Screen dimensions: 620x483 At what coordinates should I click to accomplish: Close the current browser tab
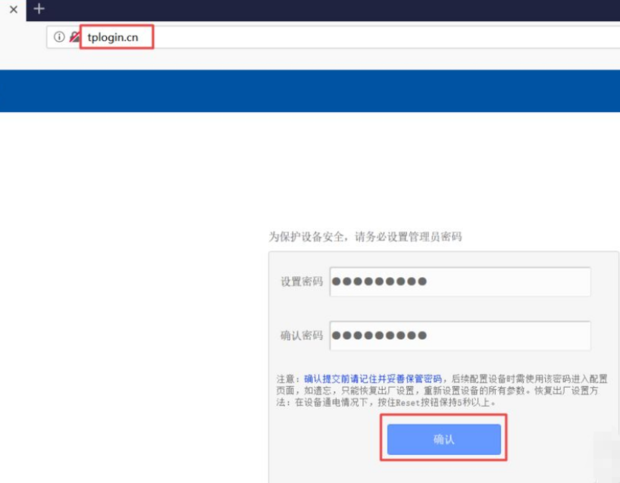(x=13, y=9)
